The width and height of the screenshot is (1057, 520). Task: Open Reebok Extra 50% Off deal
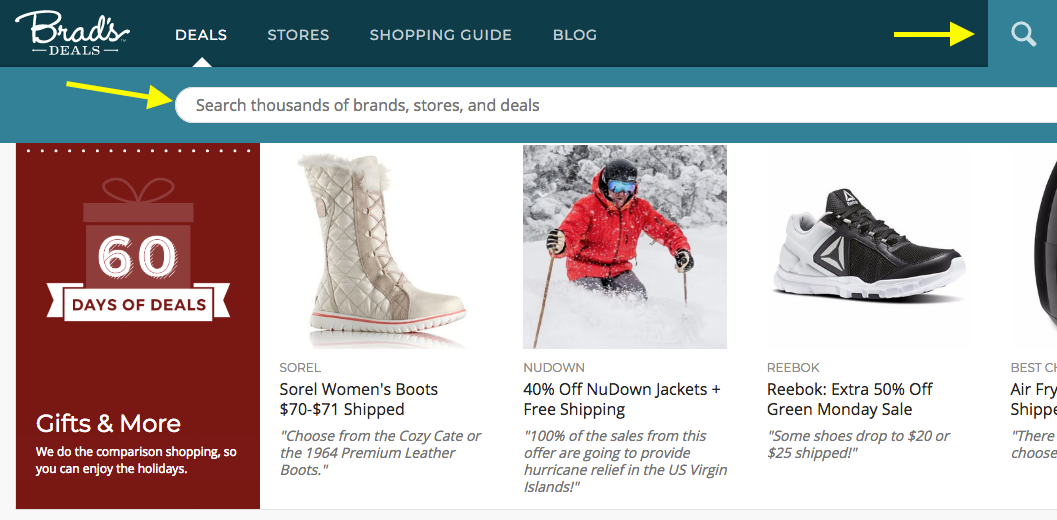click(850, 399)
